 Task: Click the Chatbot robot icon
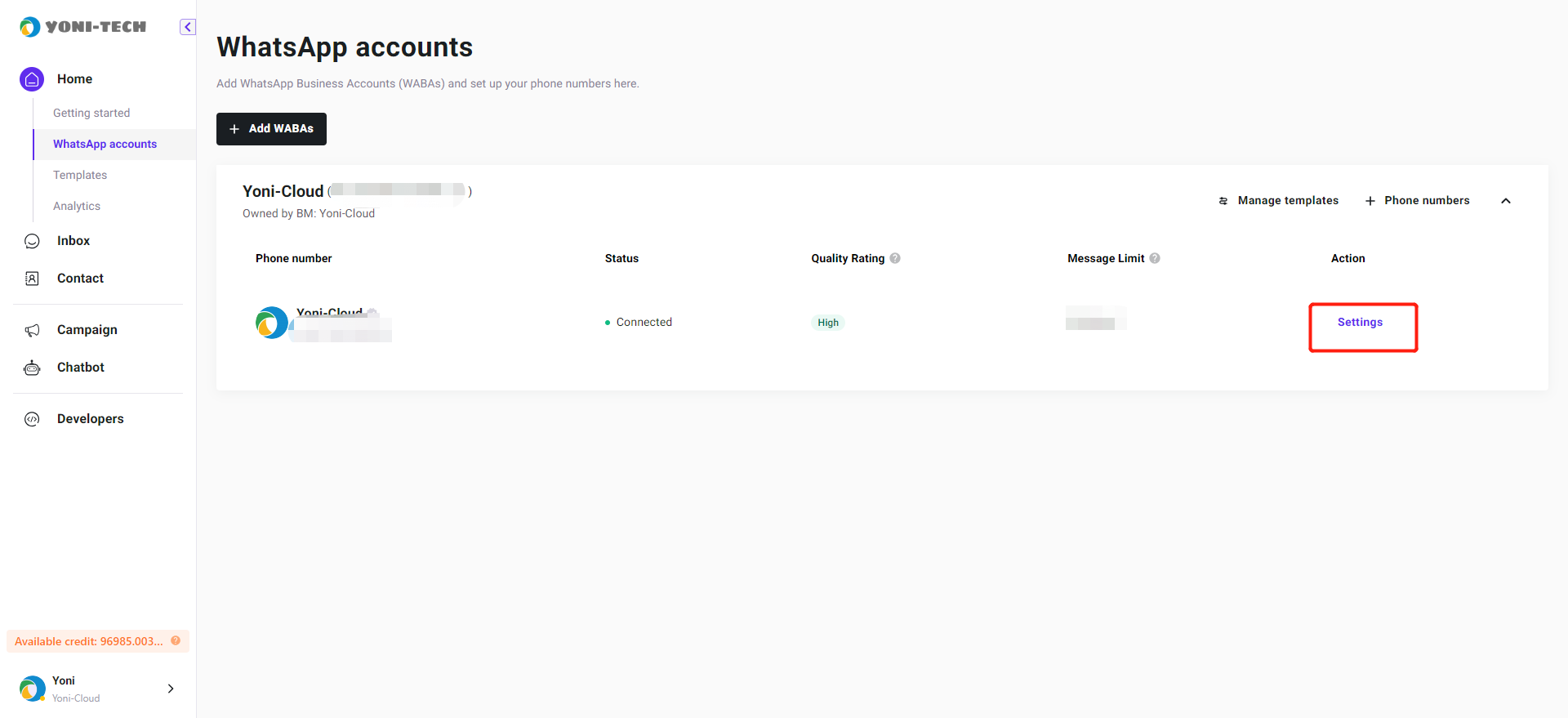pyautogui.click(x=32, y=368)
